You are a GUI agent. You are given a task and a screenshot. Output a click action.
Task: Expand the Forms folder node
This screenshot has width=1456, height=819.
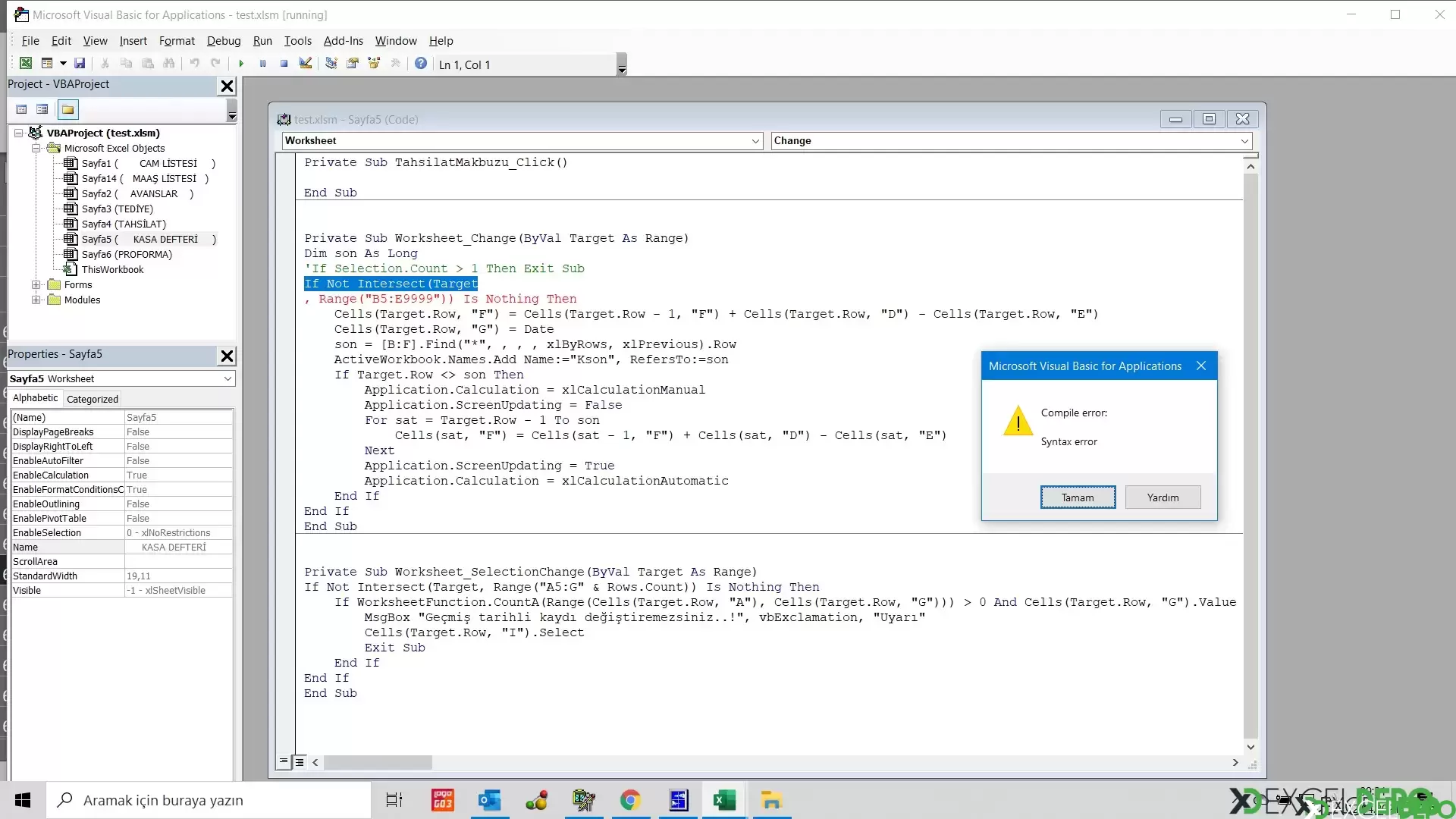[x=36, y=285]
